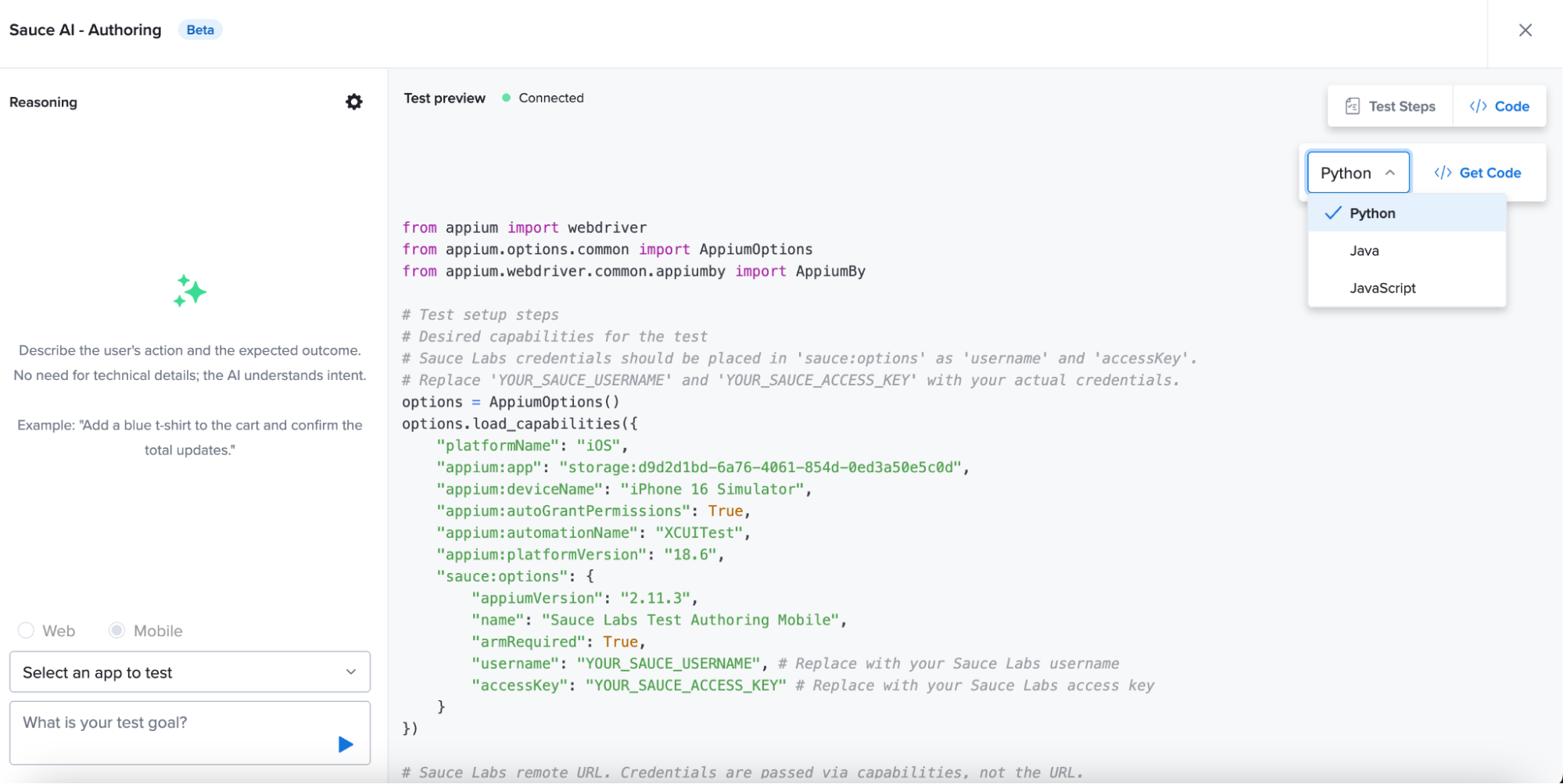Close the Sauce AI Authoring dialog
Screen dimensions: 1563x784
(x=1525, y=30)
